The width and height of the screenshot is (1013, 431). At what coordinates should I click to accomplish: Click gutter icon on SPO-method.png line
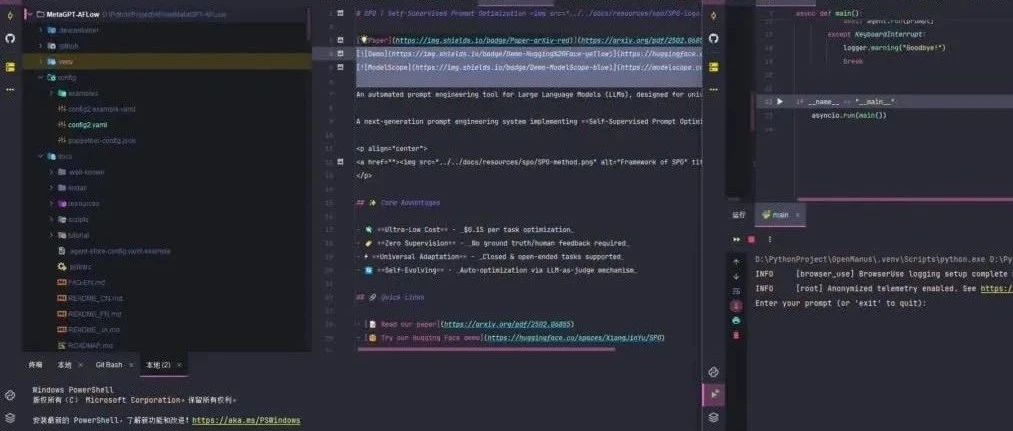click(x=340, y=162)
